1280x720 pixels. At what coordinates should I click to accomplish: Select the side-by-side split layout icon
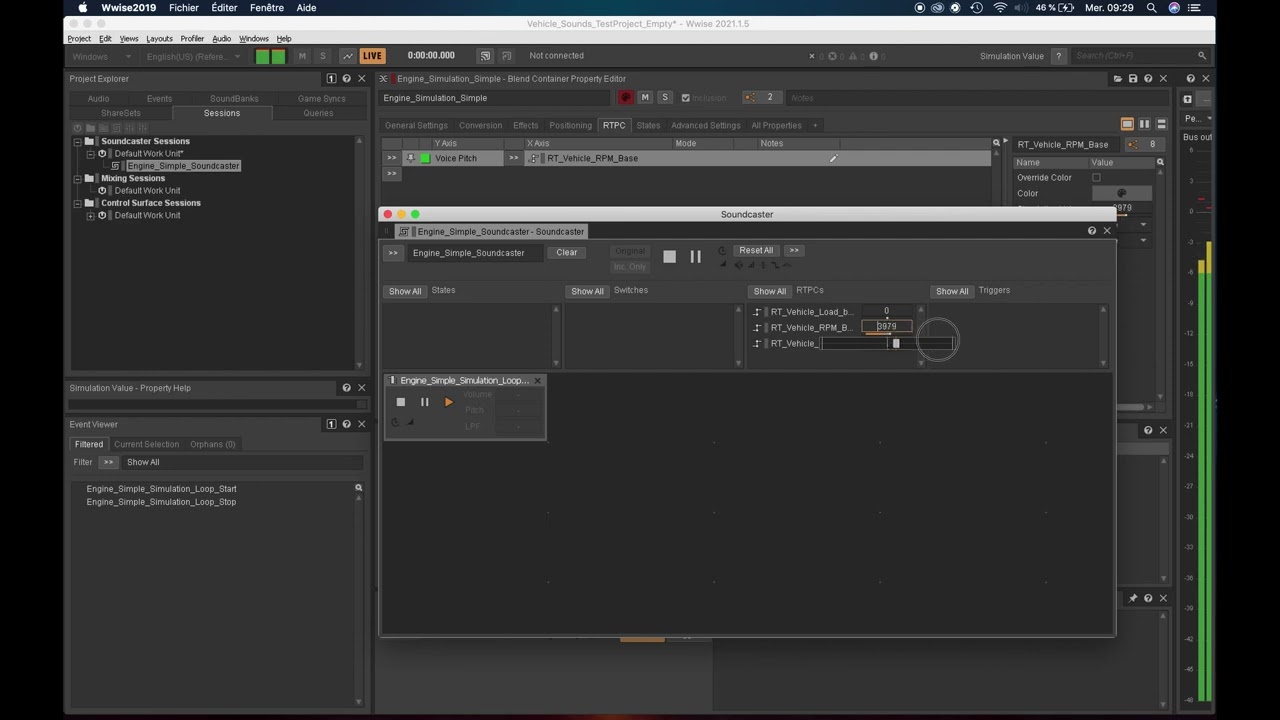(x=1144, y=124)
